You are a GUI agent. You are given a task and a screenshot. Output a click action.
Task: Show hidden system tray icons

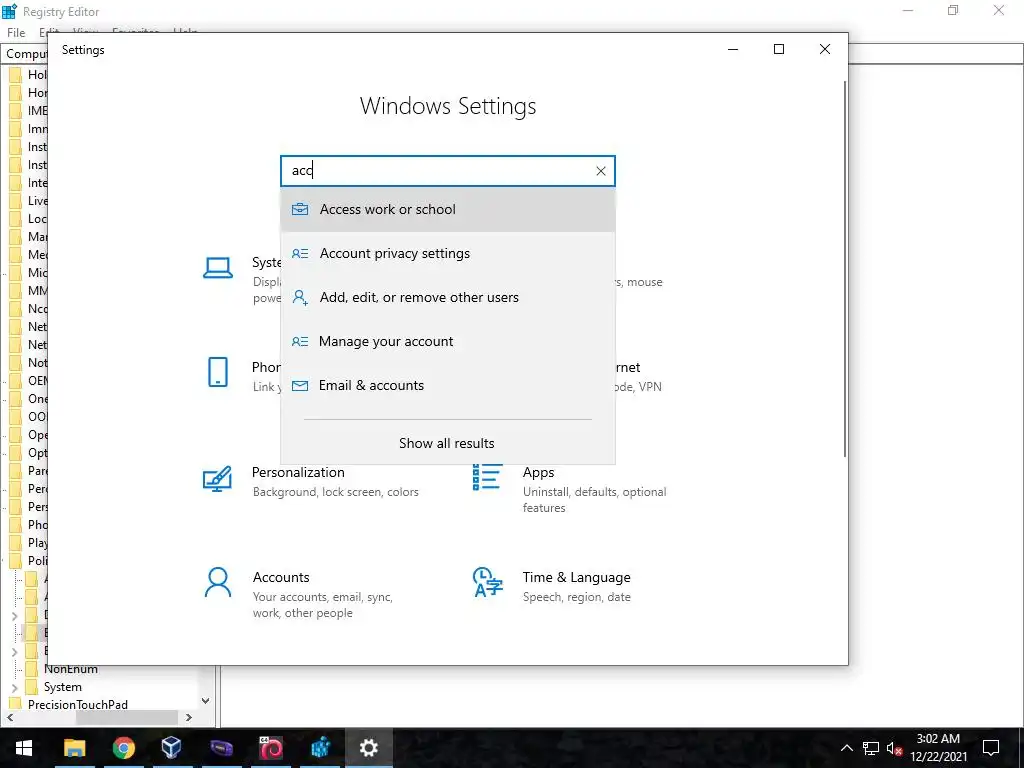846,748
